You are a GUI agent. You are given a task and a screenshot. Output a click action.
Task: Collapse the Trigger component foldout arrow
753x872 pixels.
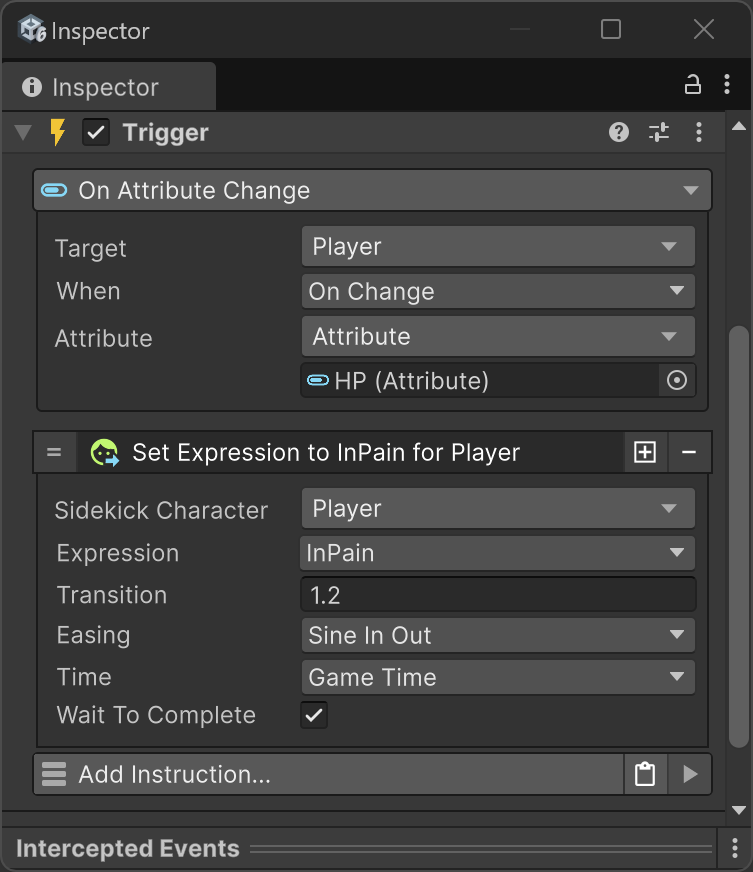(x=24, y=132)
